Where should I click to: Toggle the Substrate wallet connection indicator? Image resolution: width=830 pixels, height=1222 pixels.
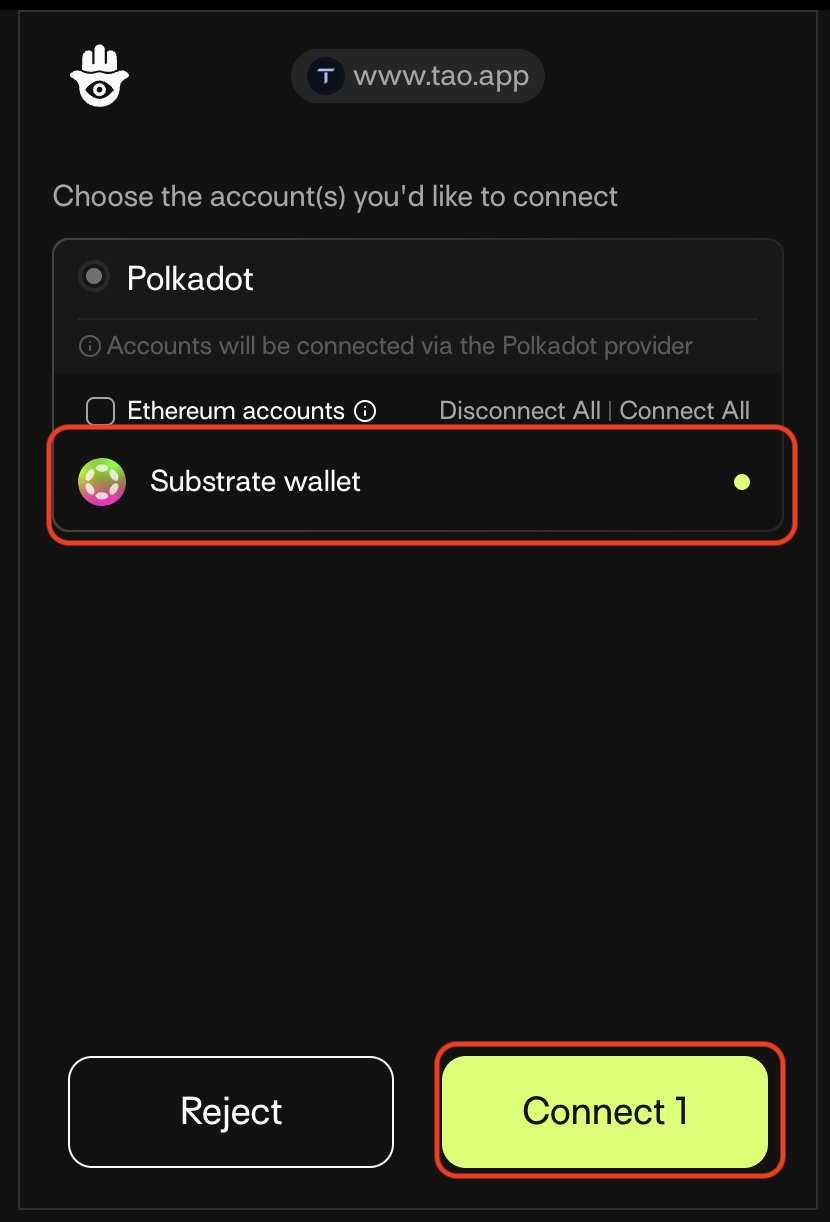point(742,481)
